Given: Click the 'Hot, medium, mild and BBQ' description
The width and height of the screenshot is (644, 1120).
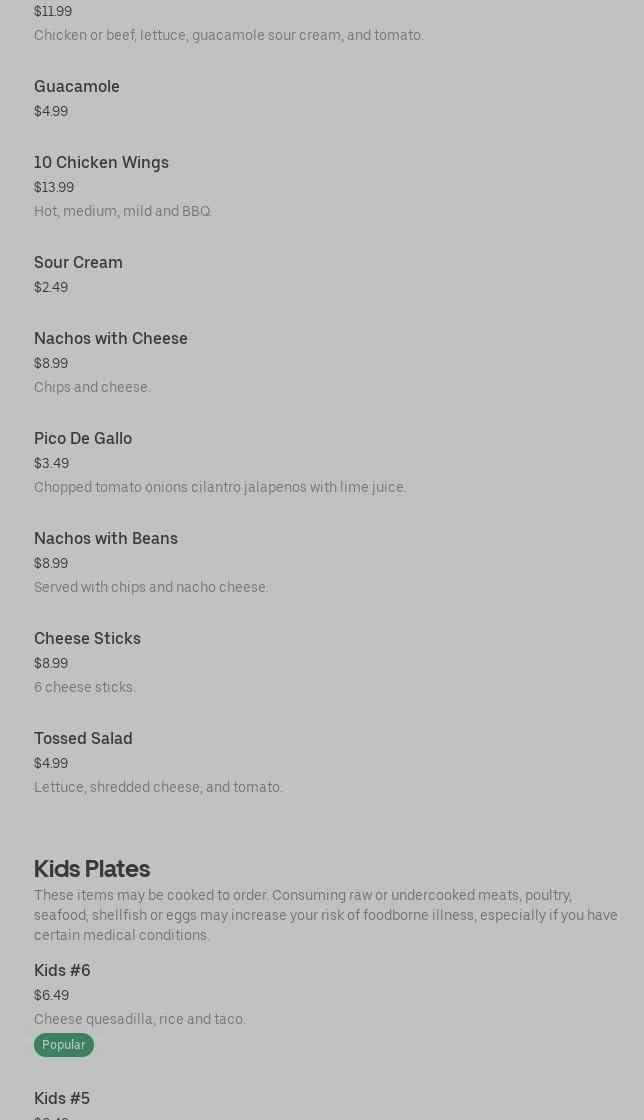Looking at the screenshot, I should tap(123, 211).
